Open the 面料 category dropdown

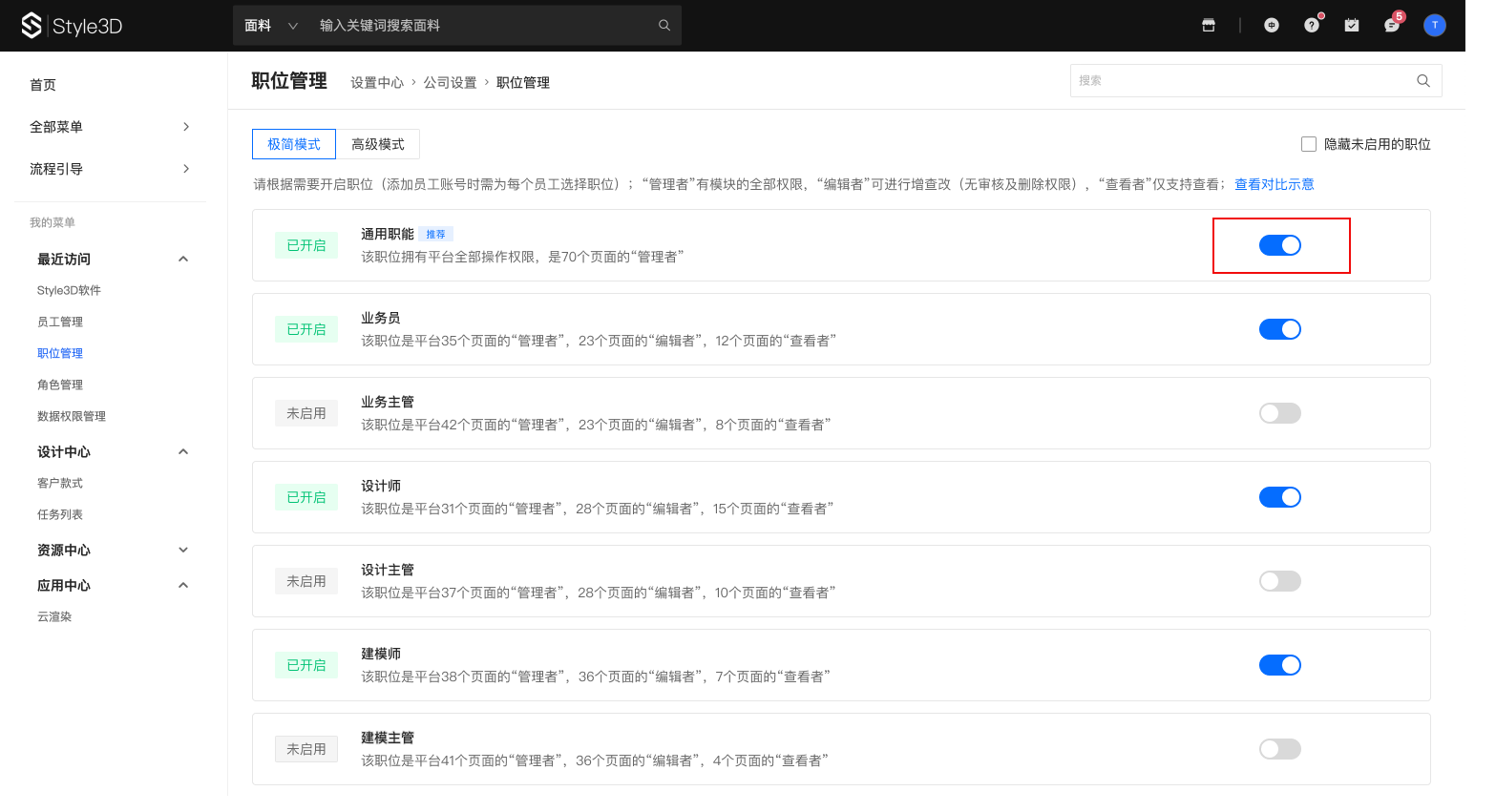tap(271, 26)
